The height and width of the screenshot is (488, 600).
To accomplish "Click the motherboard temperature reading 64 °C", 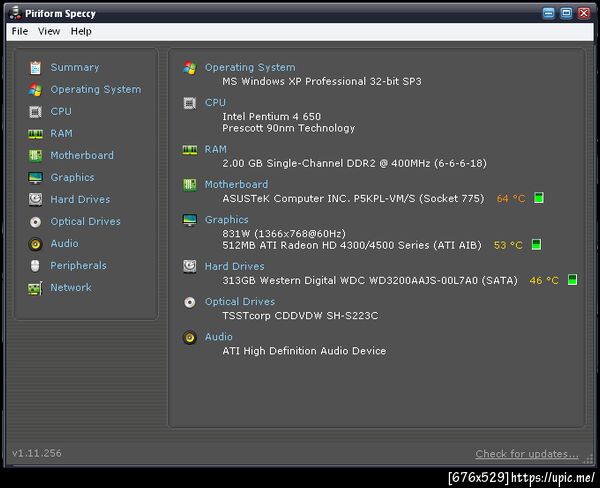I will [x=511, y=199].
